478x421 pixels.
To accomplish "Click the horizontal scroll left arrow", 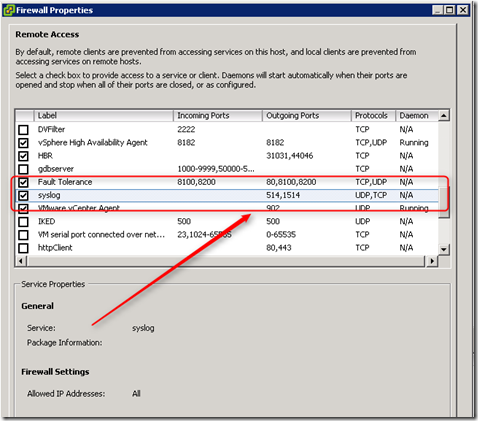I will (21, 261).
